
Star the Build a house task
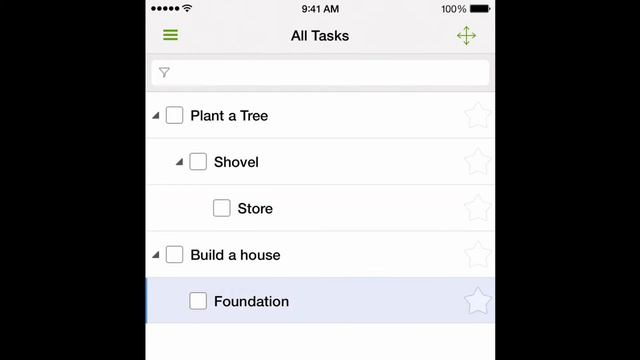(477, 255)
